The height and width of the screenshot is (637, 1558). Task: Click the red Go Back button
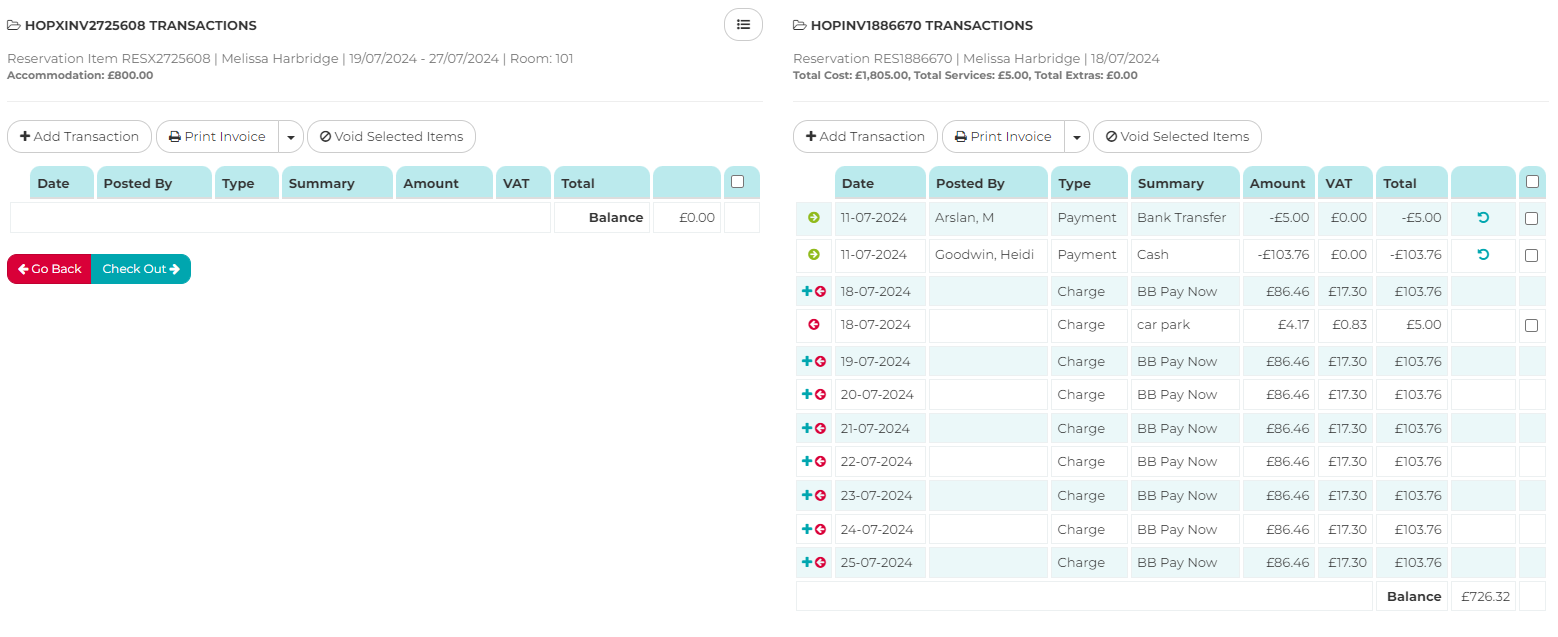(x=49, y=269)
